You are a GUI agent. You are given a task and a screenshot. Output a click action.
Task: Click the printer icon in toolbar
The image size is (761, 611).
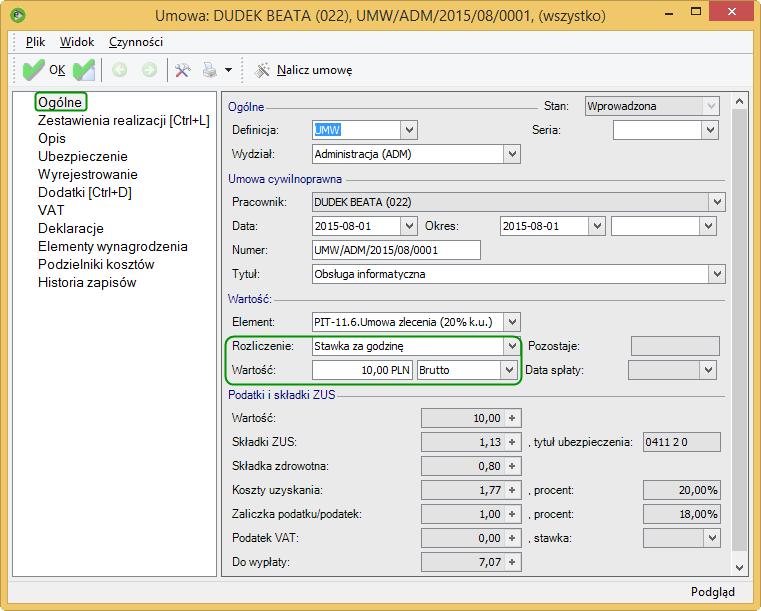tap(210, 70)
